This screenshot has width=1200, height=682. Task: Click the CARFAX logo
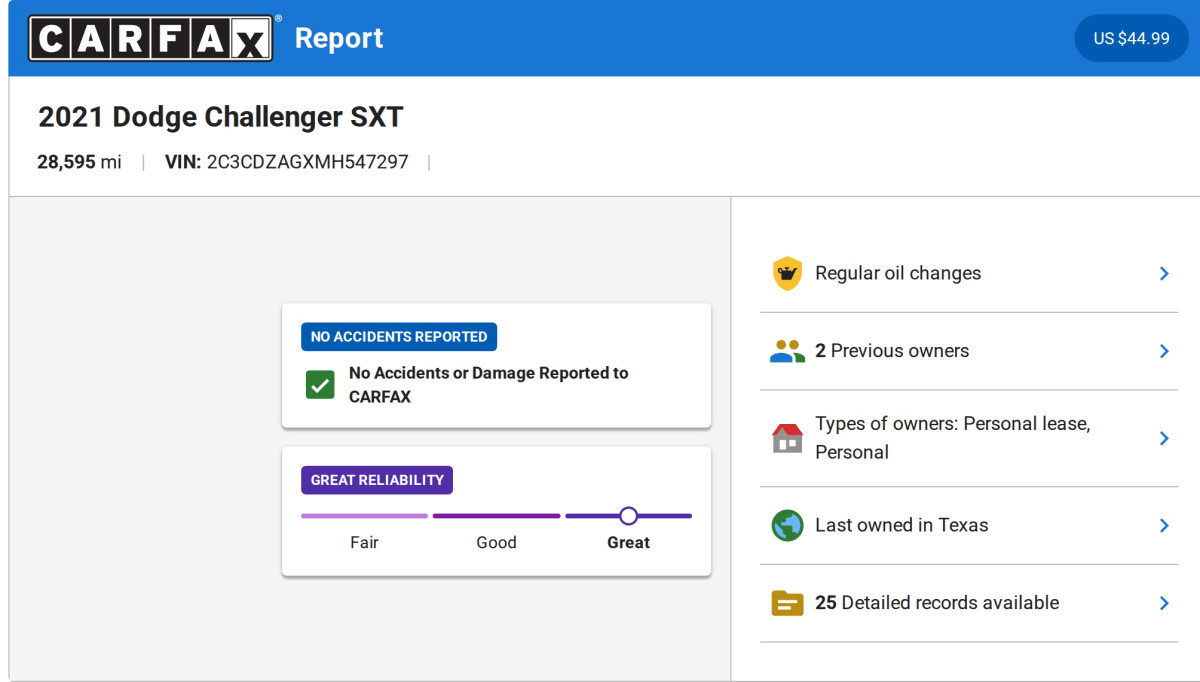150,38
